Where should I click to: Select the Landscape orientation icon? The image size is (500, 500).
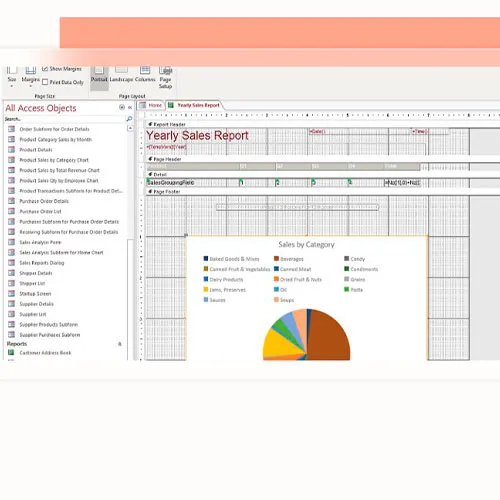[121, 70]
